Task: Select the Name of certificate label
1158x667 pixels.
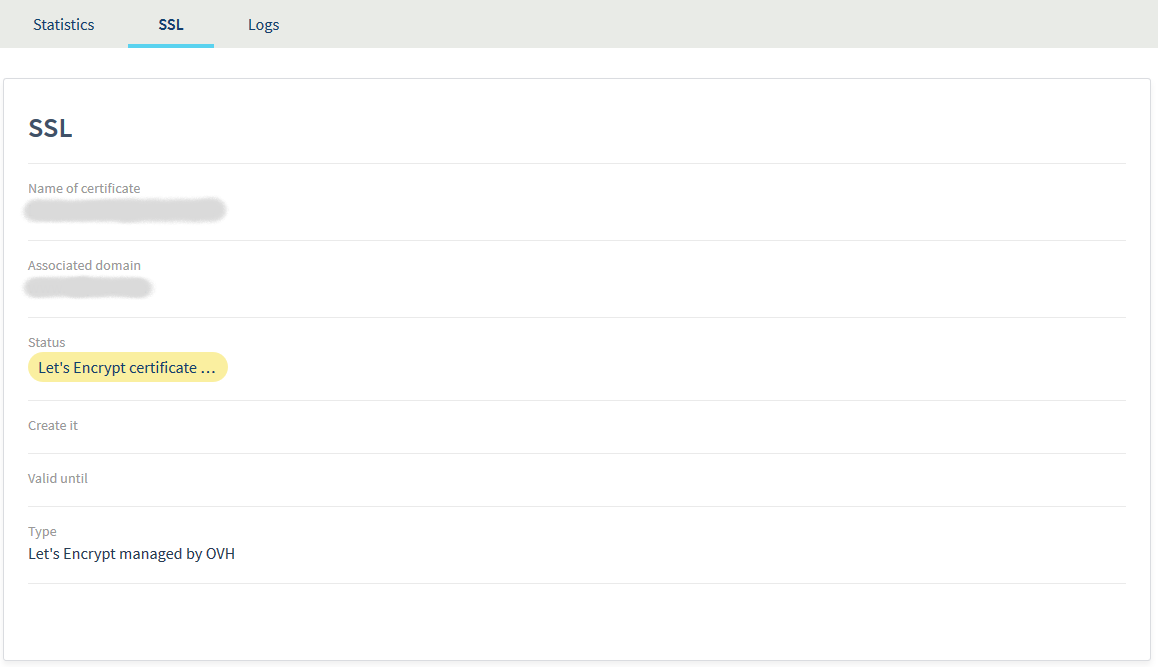Action: pos(84,188)
